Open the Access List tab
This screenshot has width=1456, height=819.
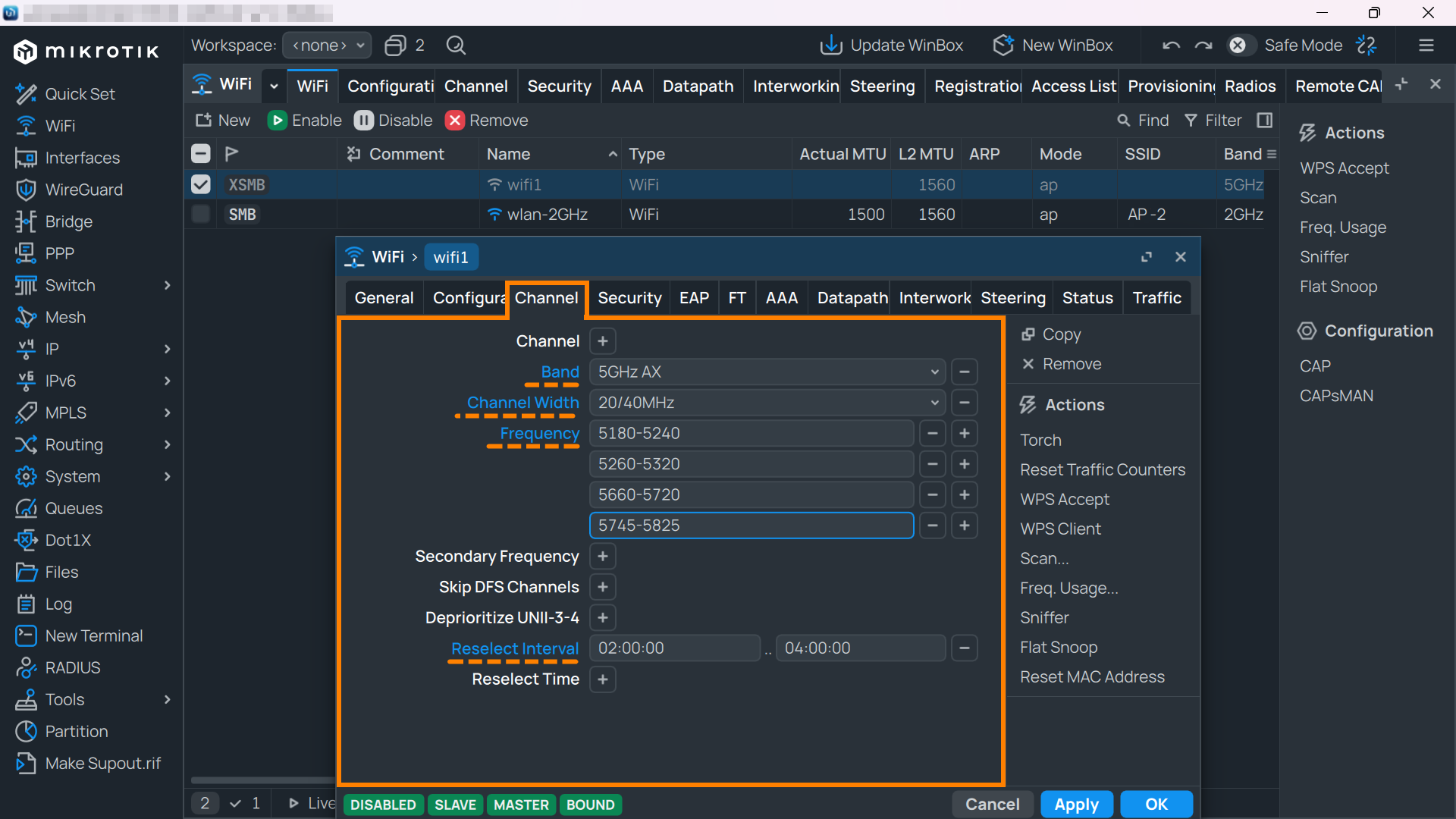pos(1073,86)
